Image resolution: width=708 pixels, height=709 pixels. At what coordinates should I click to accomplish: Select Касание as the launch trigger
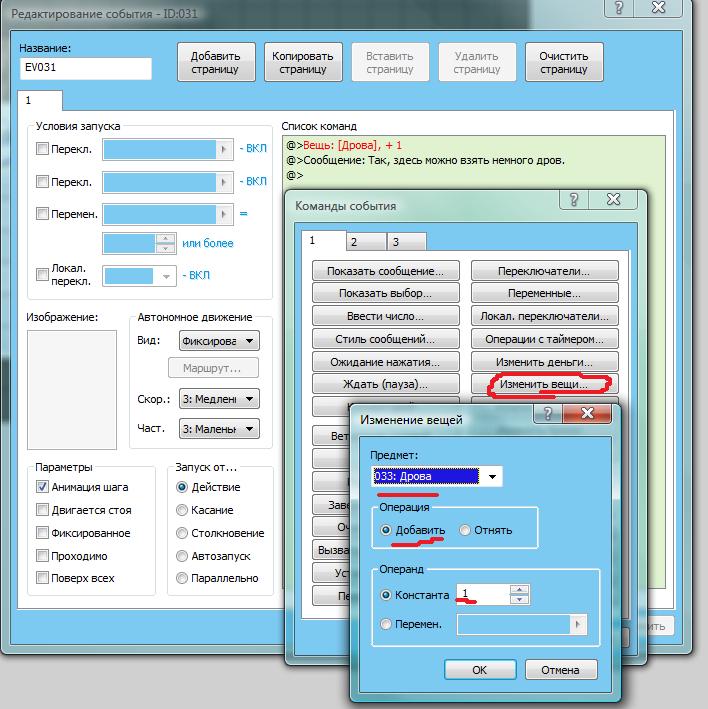182,510
